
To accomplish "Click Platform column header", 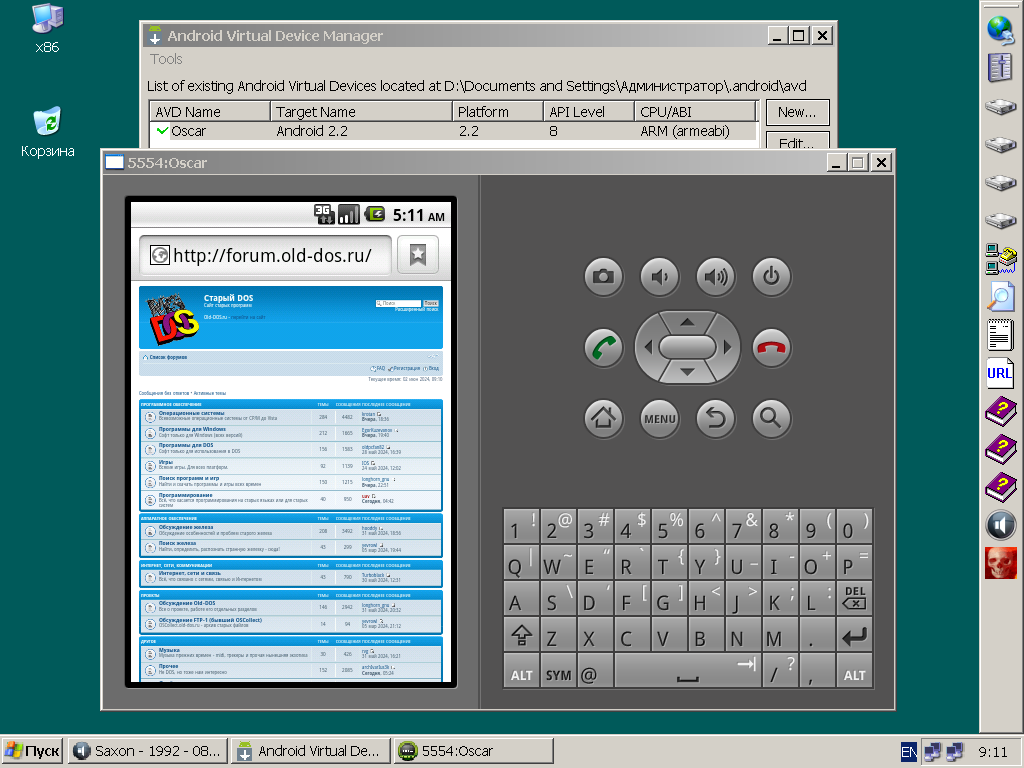I will tap(498, 112).
